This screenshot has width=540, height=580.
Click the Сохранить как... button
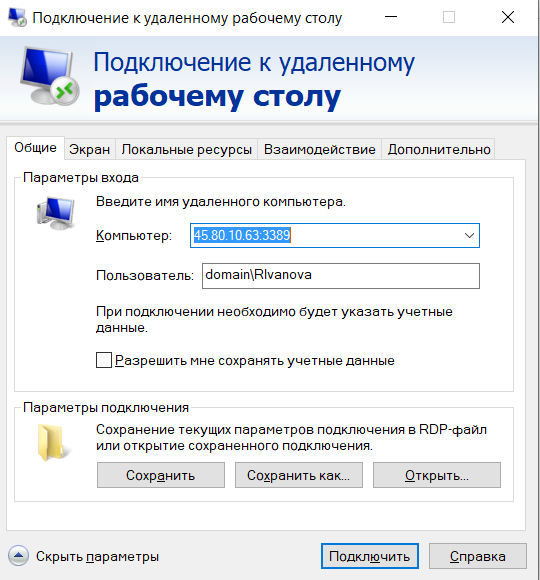pos(298,475)
